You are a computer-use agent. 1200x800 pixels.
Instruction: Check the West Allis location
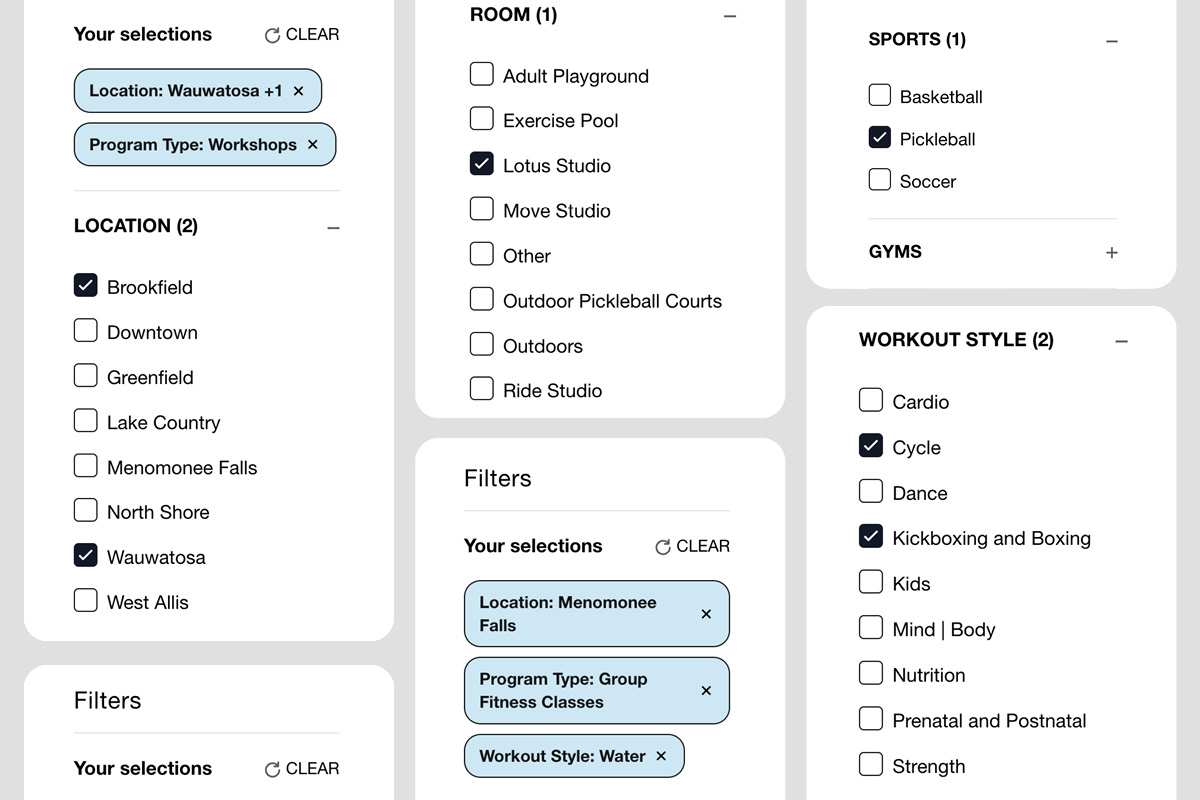pos(86,601)
